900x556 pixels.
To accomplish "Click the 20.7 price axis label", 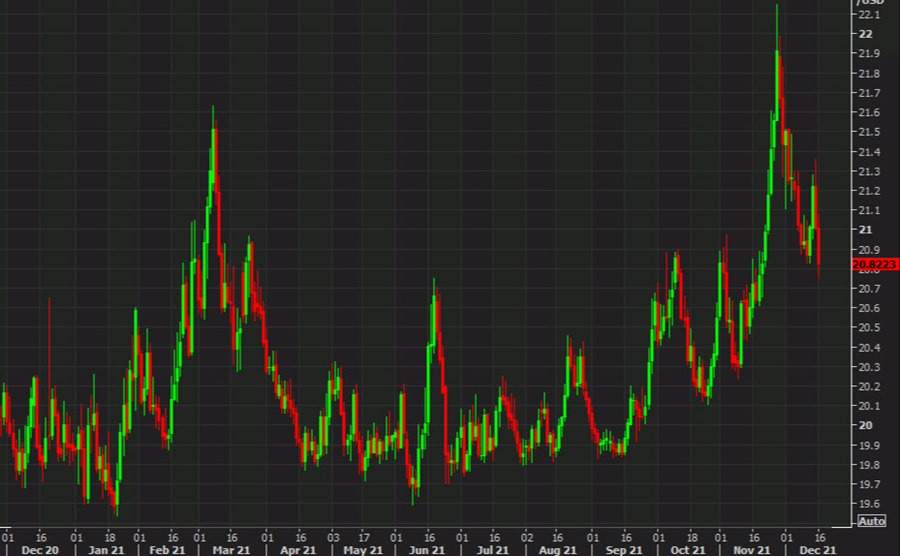I will [x=869, y=289].
